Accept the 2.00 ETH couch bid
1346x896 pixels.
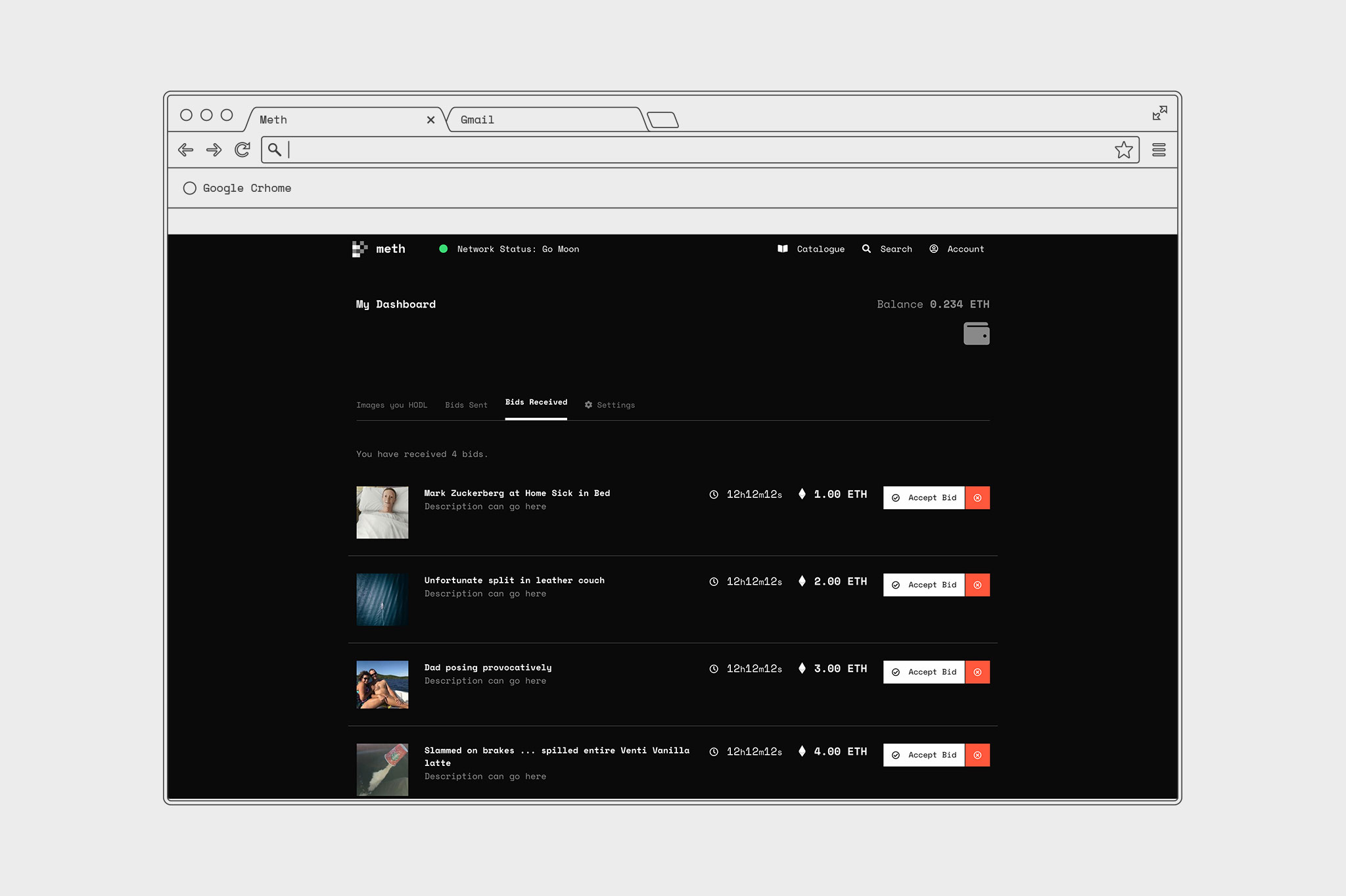(x=924, y=585)
